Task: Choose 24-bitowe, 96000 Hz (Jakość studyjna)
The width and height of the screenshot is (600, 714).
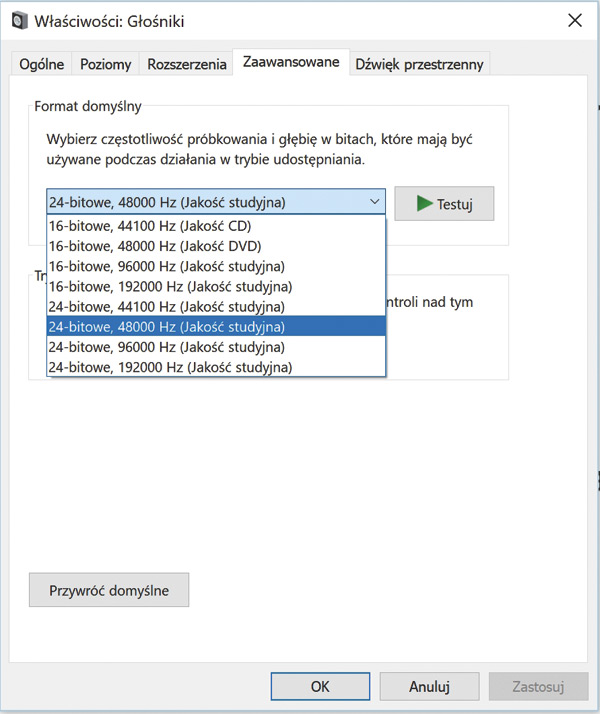Action: (x=216, y=347)
